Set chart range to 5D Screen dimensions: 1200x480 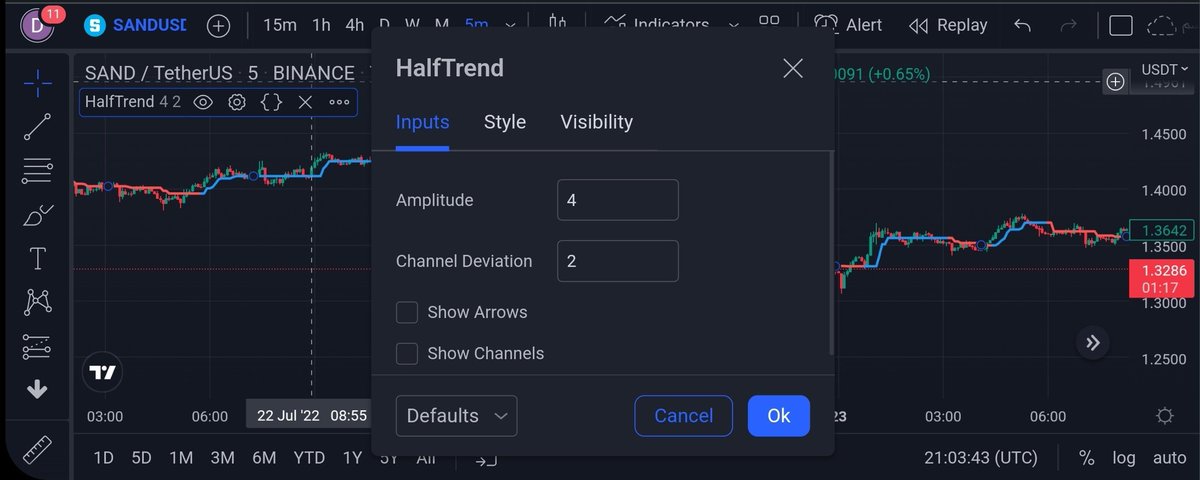pyautogui.click(x=141, y=458)
